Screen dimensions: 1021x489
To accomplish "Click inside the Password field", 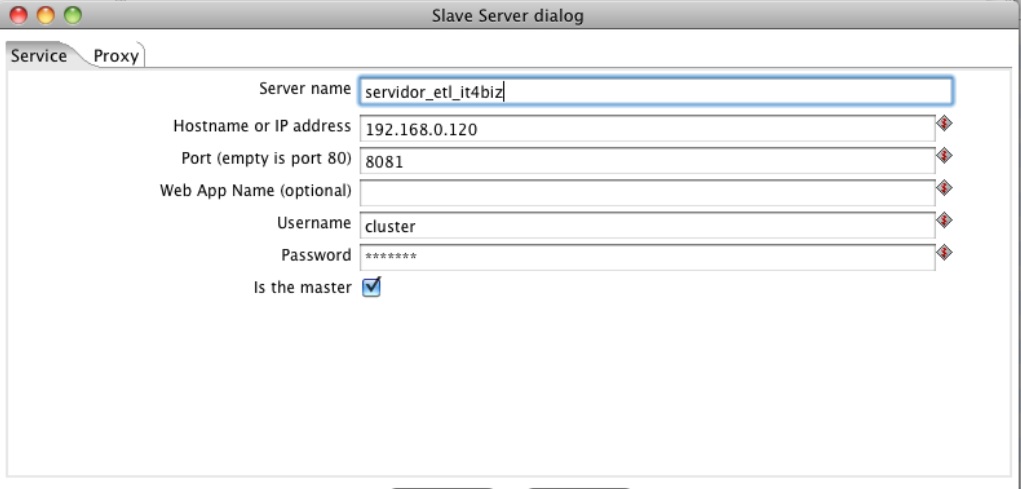I will [x=647, y=258].
